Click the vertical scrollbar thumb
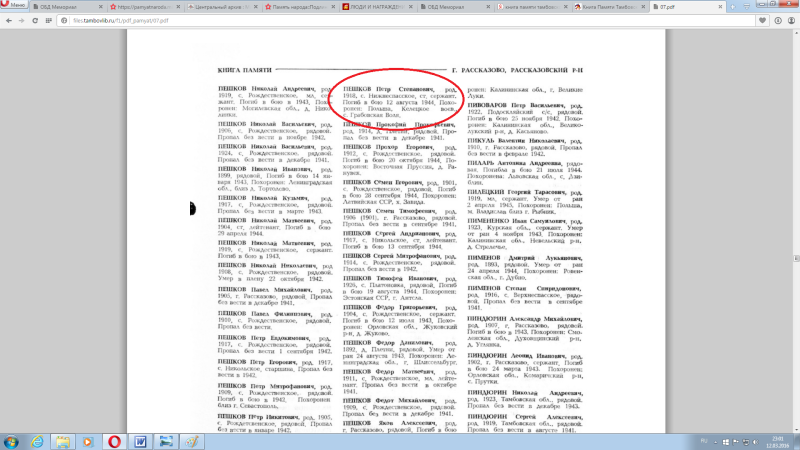 [796, 259]
